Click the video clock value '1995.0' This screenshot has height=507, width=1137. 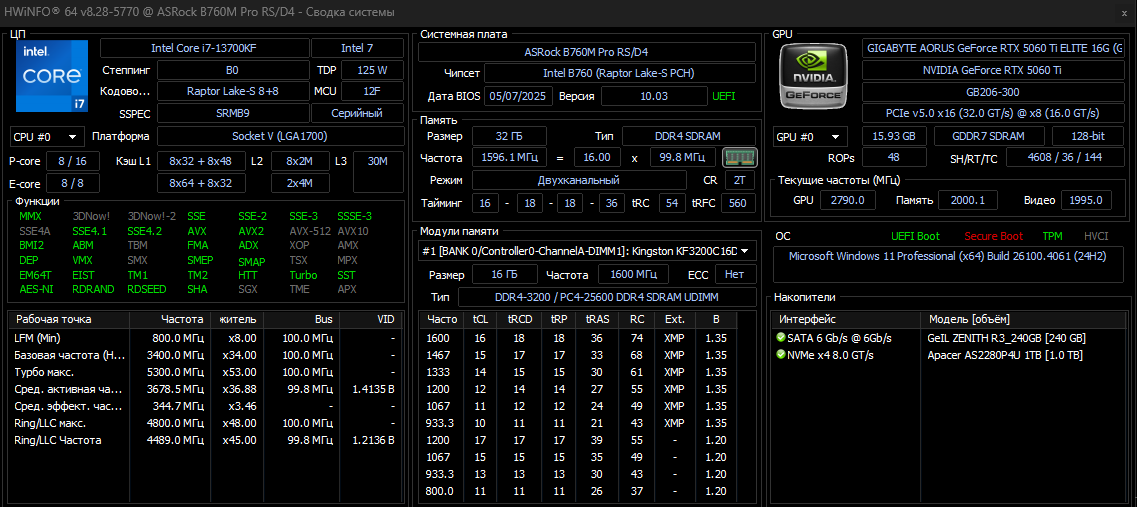point(1086,200)
